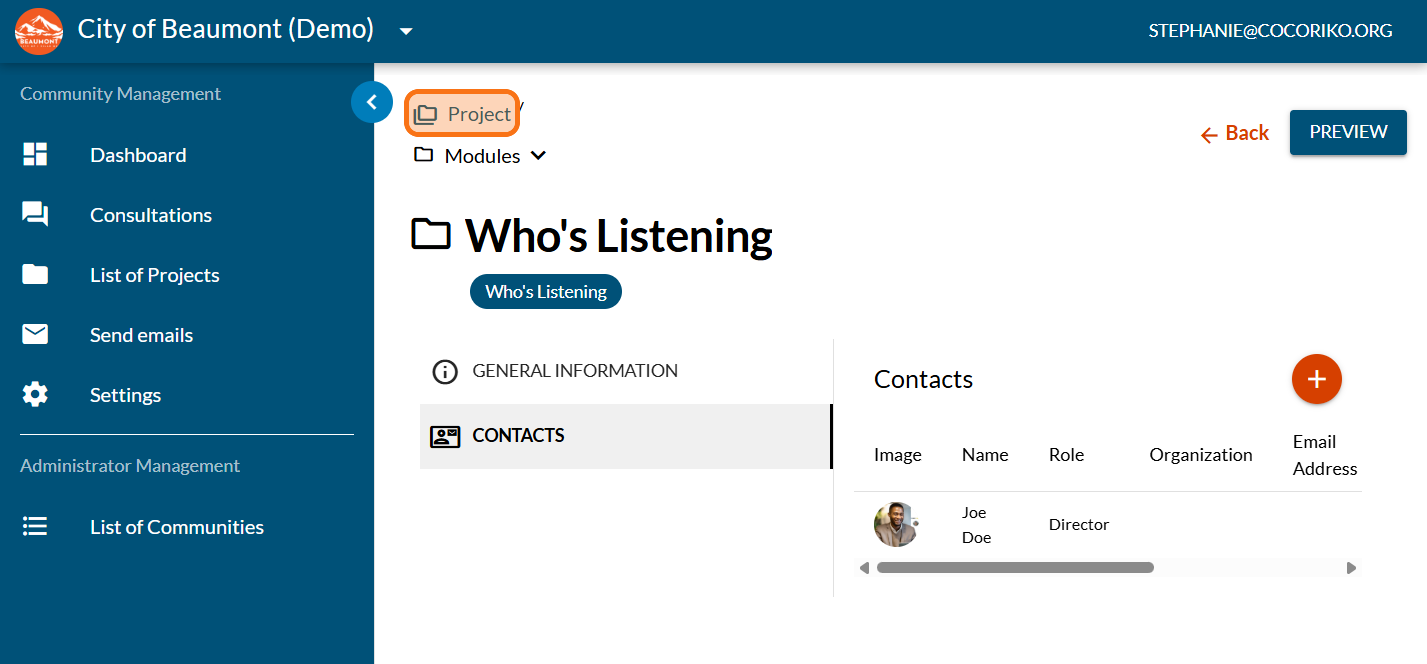Click the Settings gear icon
Image resolution: width=1427 pixels, height=664 pixels.
pos(35,395)
